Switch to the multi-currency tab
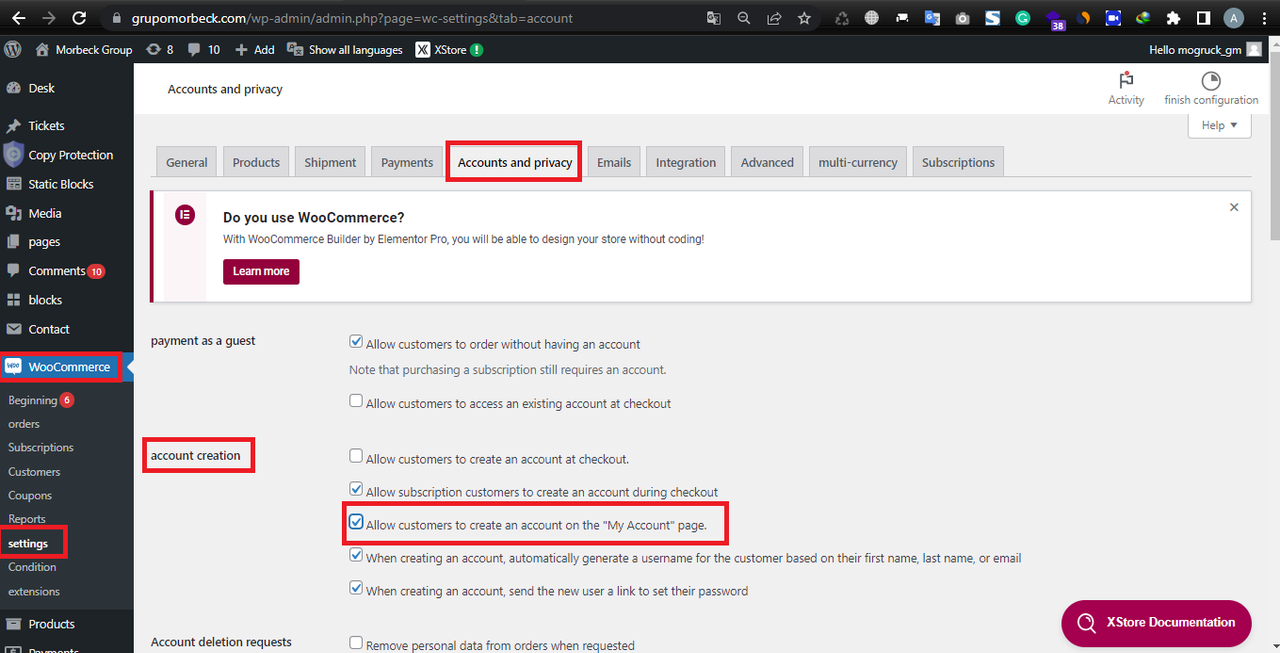 [858, 162]
